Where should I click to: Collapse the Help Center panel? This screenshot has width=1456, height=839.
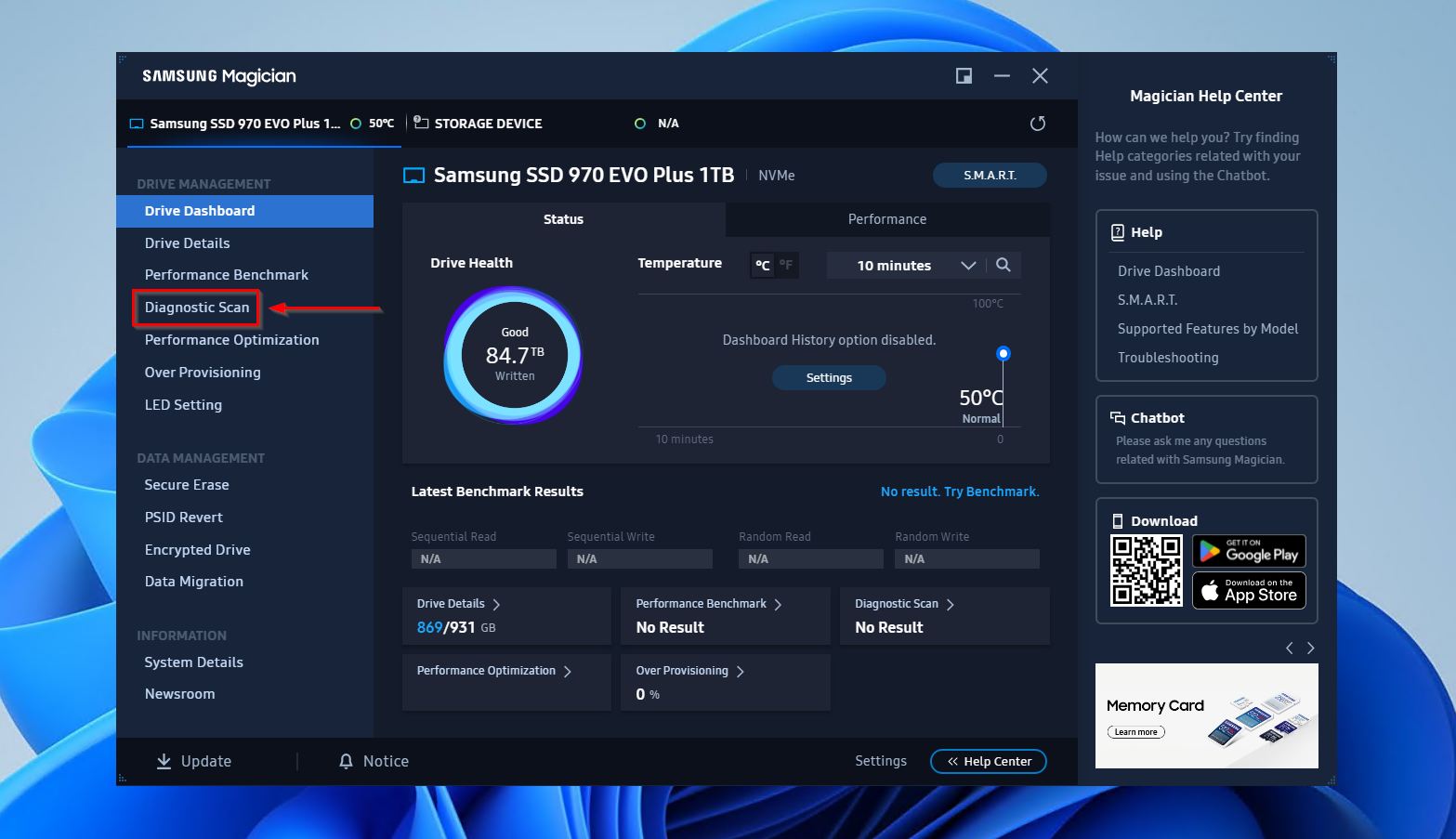(x=988, y=761)
